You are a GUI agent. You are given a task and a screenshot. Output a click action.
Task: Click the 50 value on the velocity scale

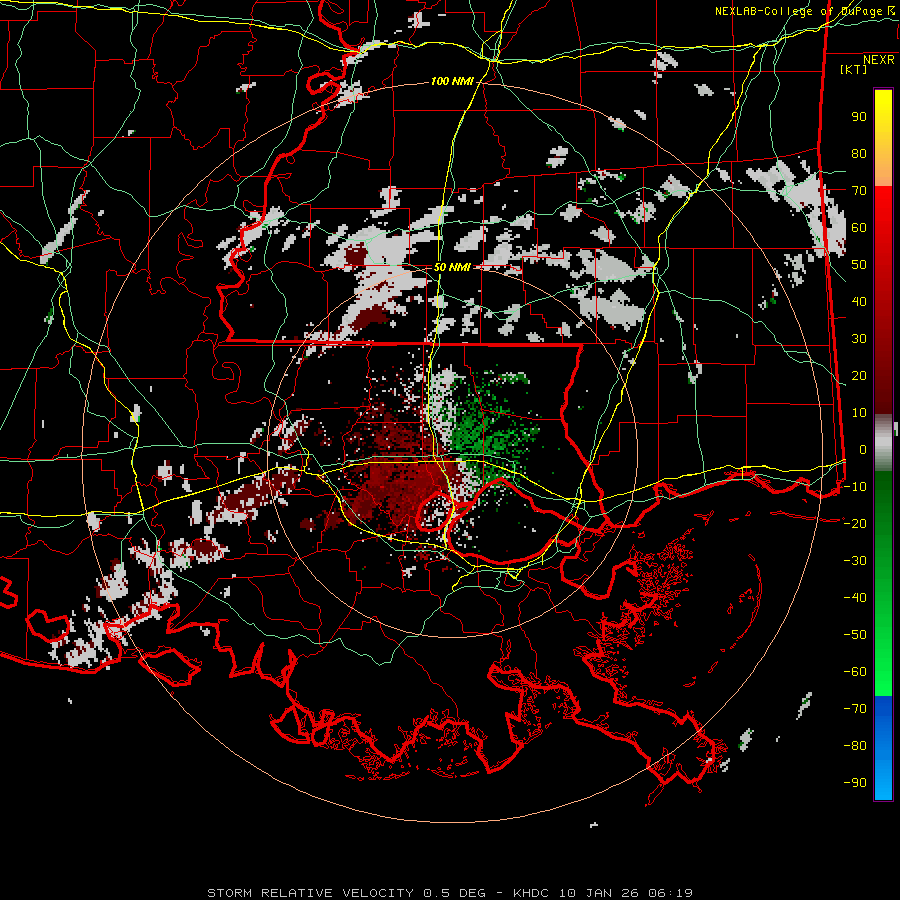pos(859,265)
